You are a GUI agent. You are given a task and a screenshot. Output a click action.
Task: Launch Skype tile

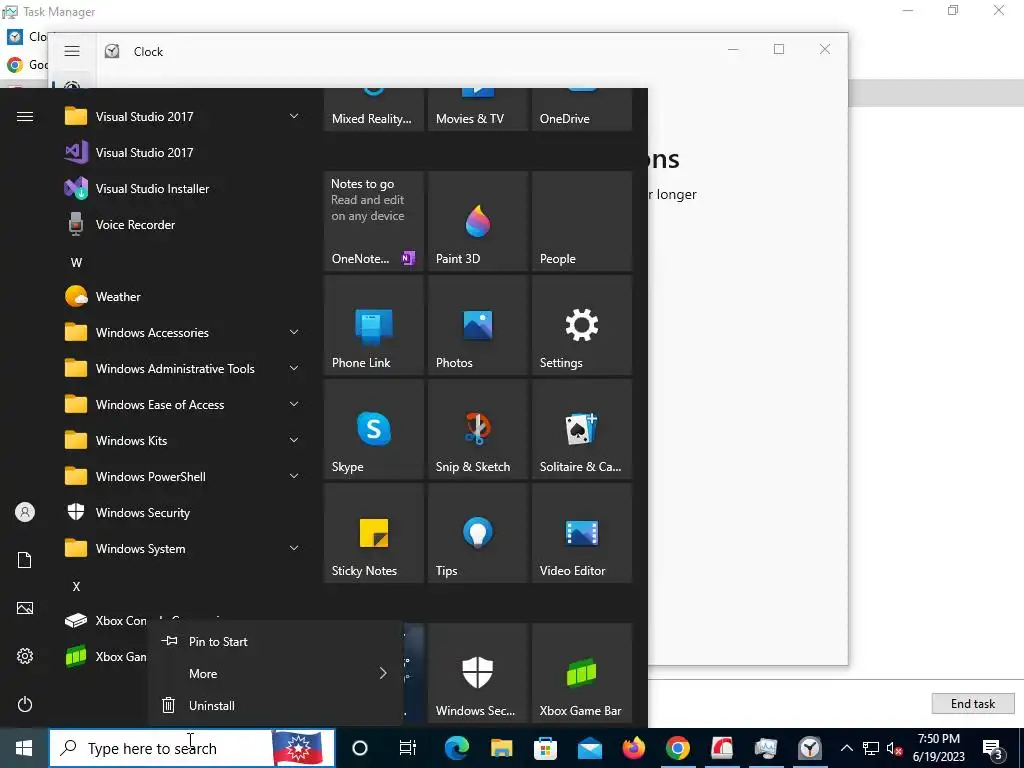click(374, 429)
